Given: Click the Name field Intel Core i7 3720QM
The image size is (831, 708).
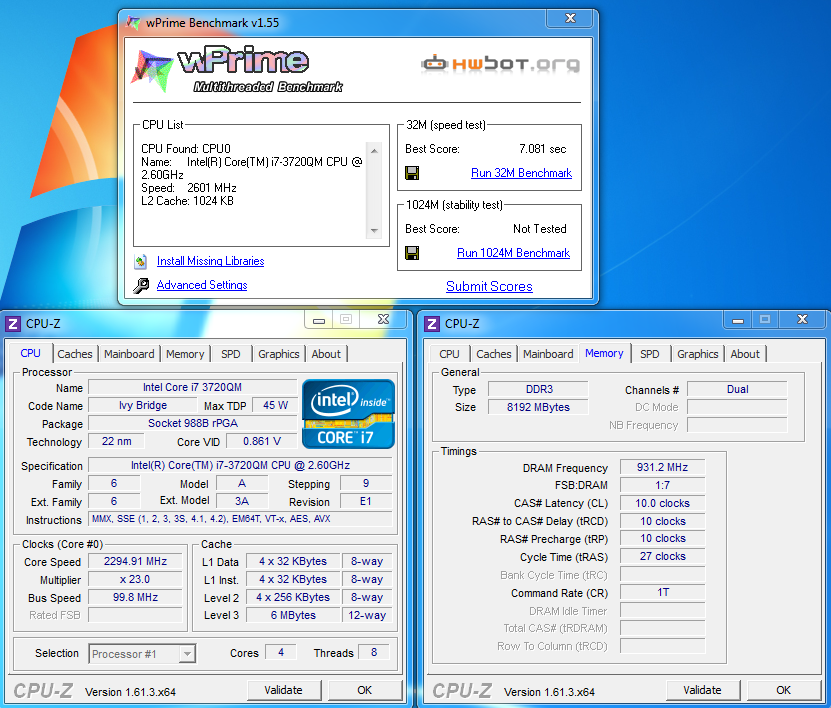Looking at the screenshot, I should tap(192, 388).
